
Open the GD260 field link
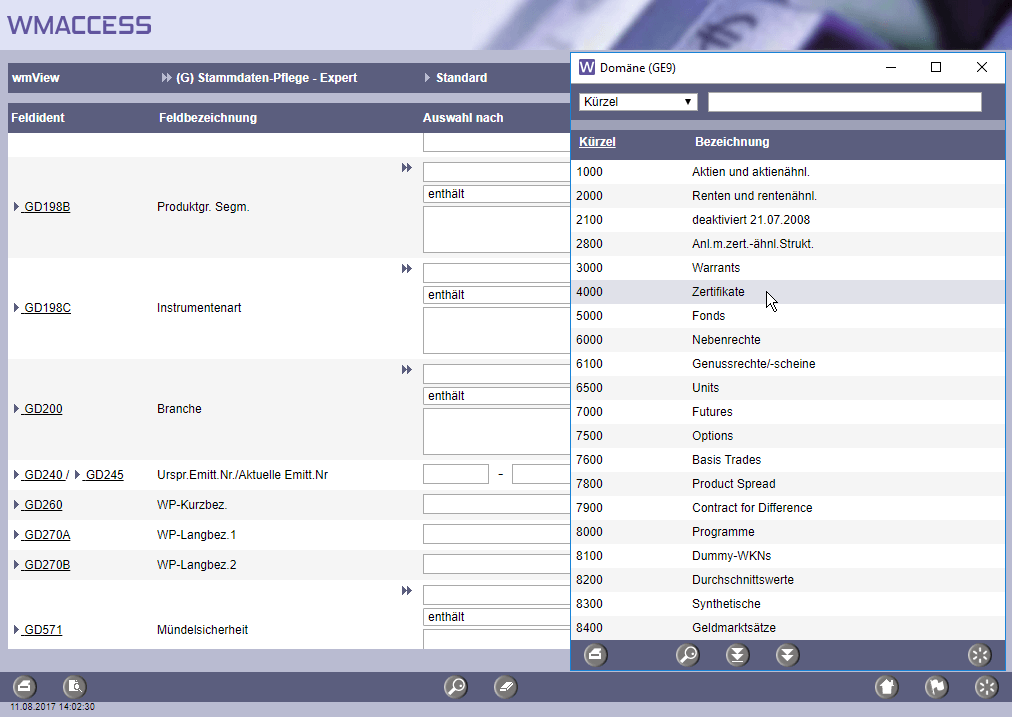tap(43, 505)
